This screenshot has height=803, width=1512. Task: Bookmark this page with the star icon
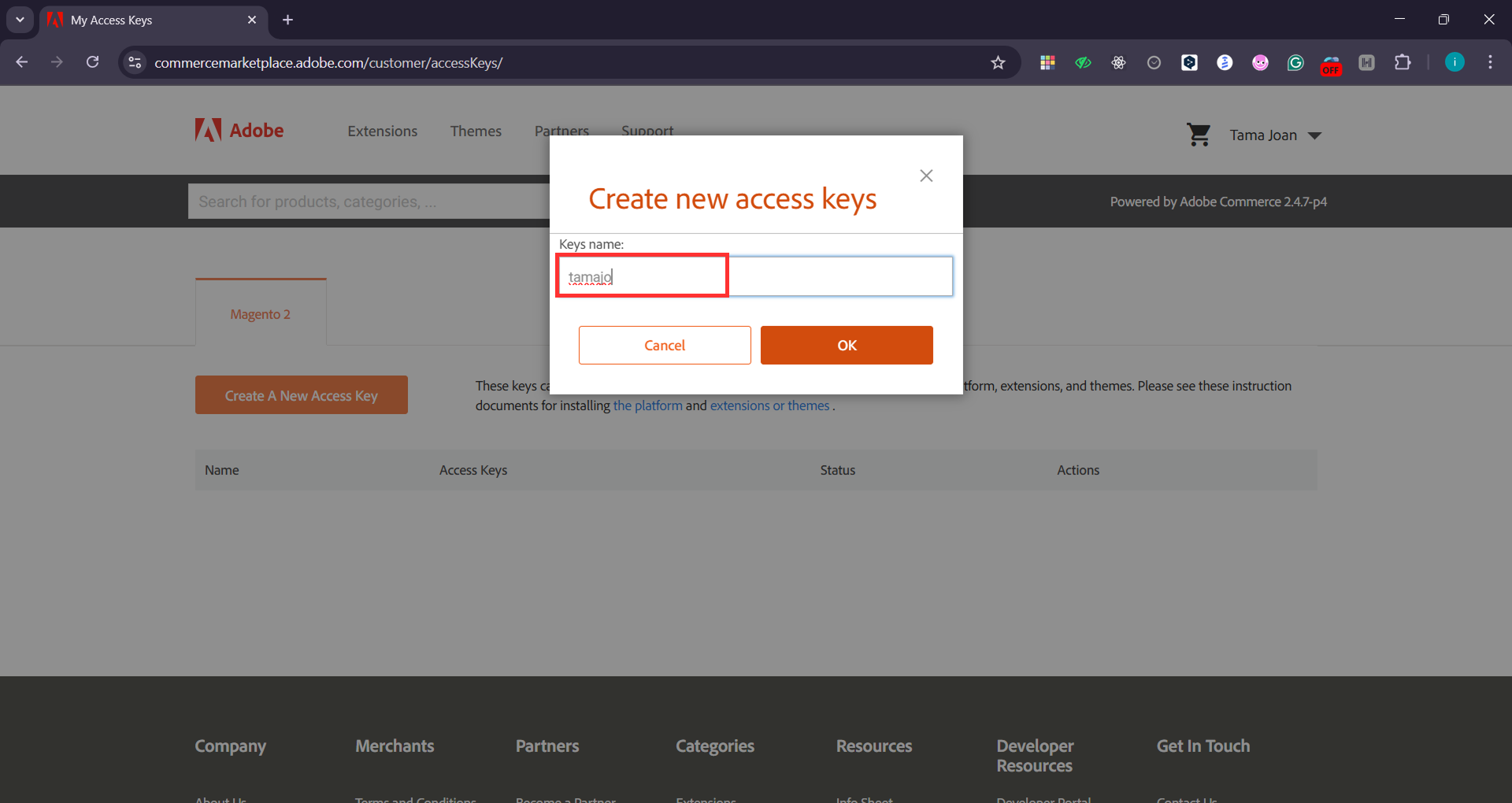998,62
